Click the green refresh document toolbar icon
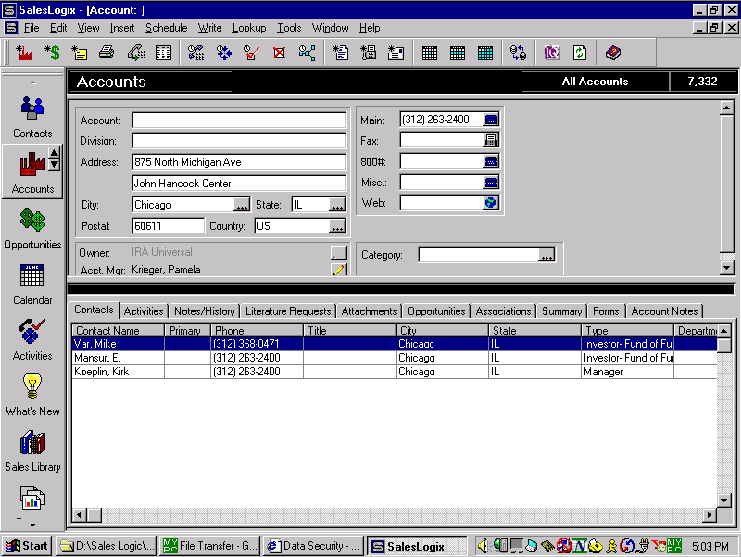 (x=579, y=52)
